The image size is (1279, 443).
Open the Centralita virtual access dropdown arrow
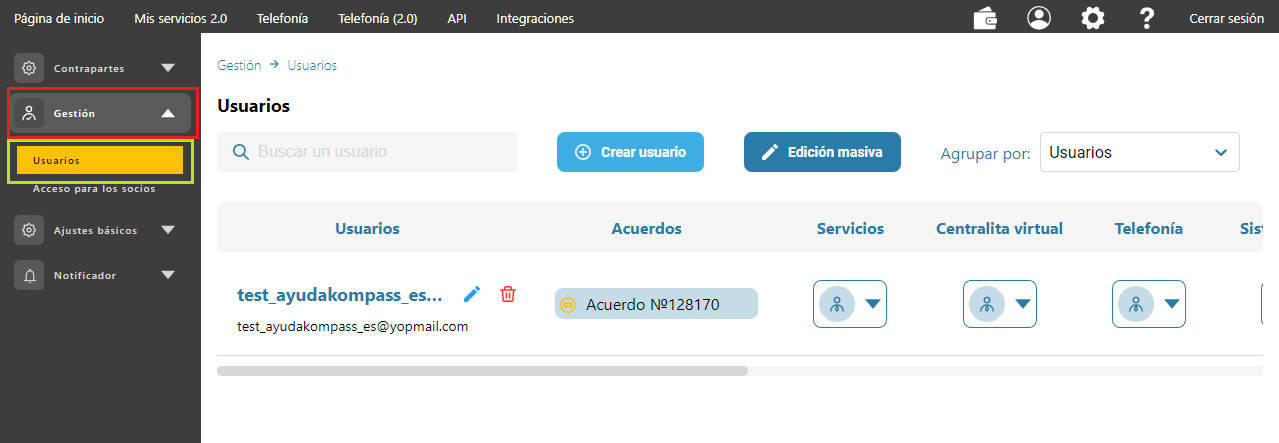1023,304
